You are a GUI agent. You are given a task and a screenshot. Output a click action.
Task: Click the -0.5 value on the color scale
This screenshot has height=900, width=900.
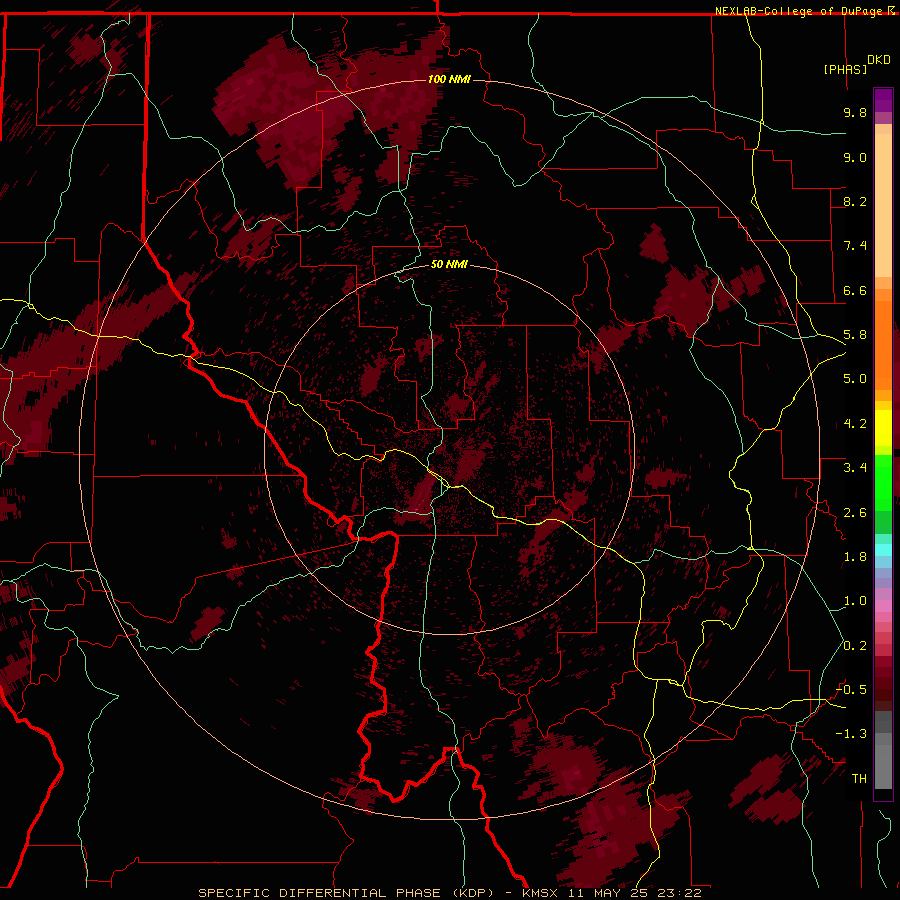click(x=851, y=690)
